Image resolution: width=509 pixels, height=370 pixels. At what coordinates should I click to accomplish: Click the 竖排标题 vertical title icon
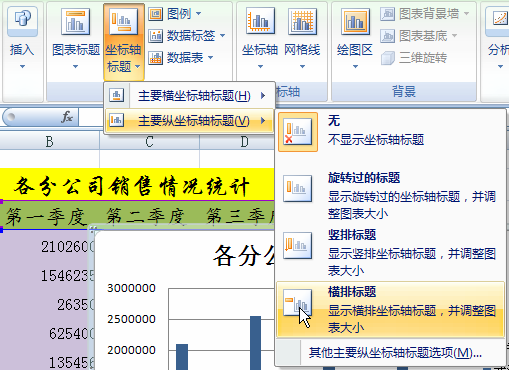point(298,246)
